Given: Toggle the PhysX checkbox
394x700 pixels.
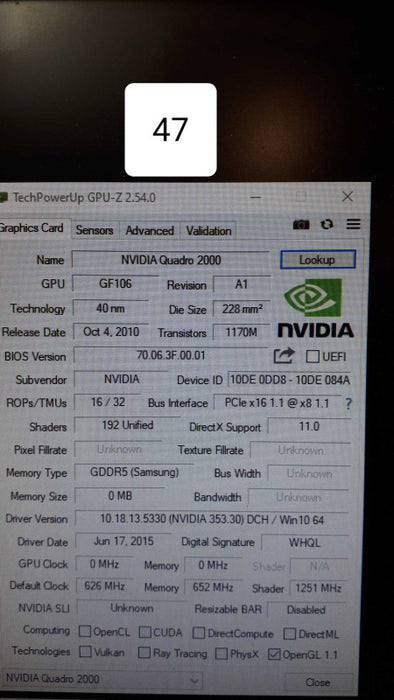Looking at the screenshot, I should [x=221, y=654].
